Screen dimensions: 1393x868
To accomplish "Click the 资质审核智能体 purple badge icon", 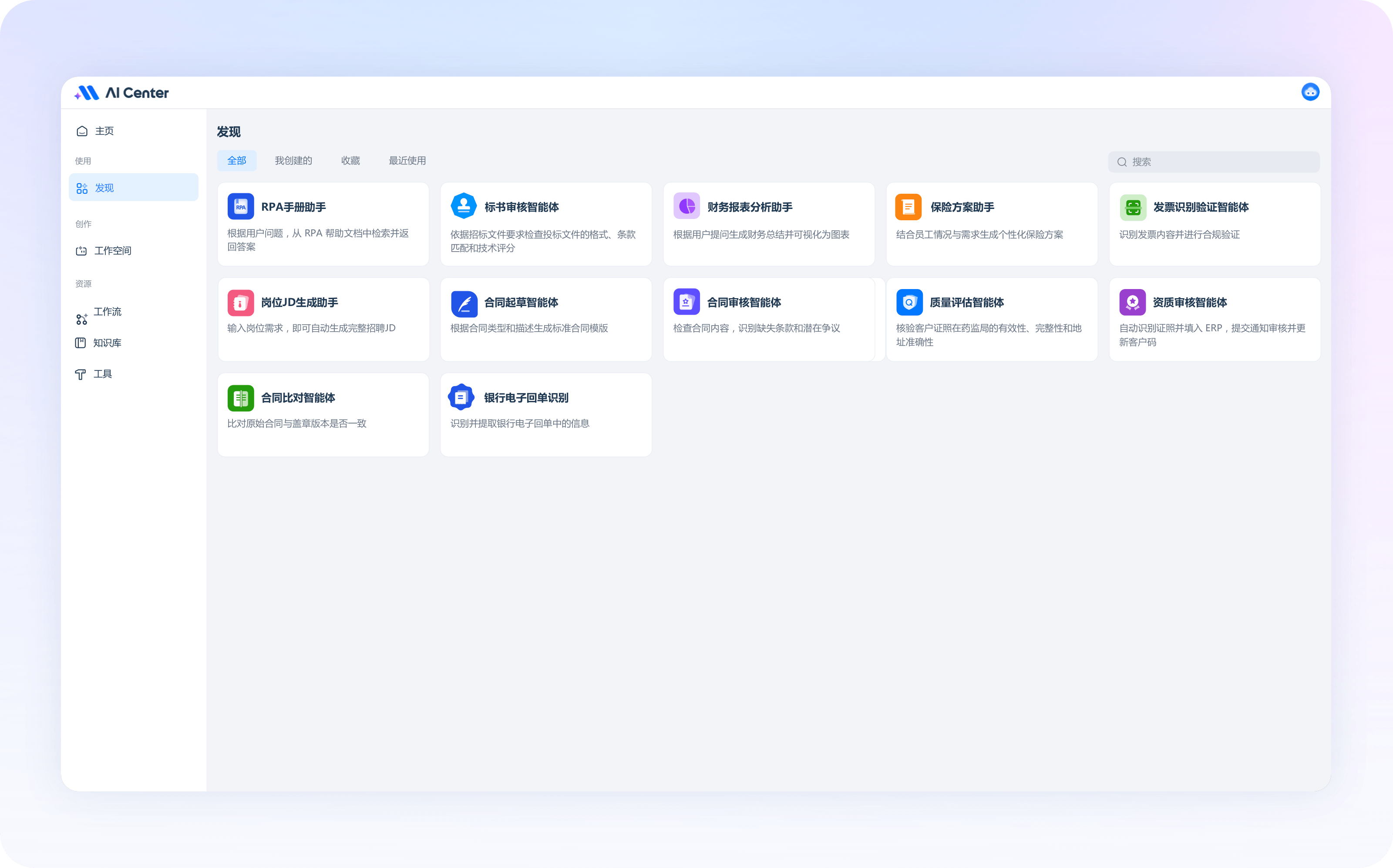I will point(1132,302).
